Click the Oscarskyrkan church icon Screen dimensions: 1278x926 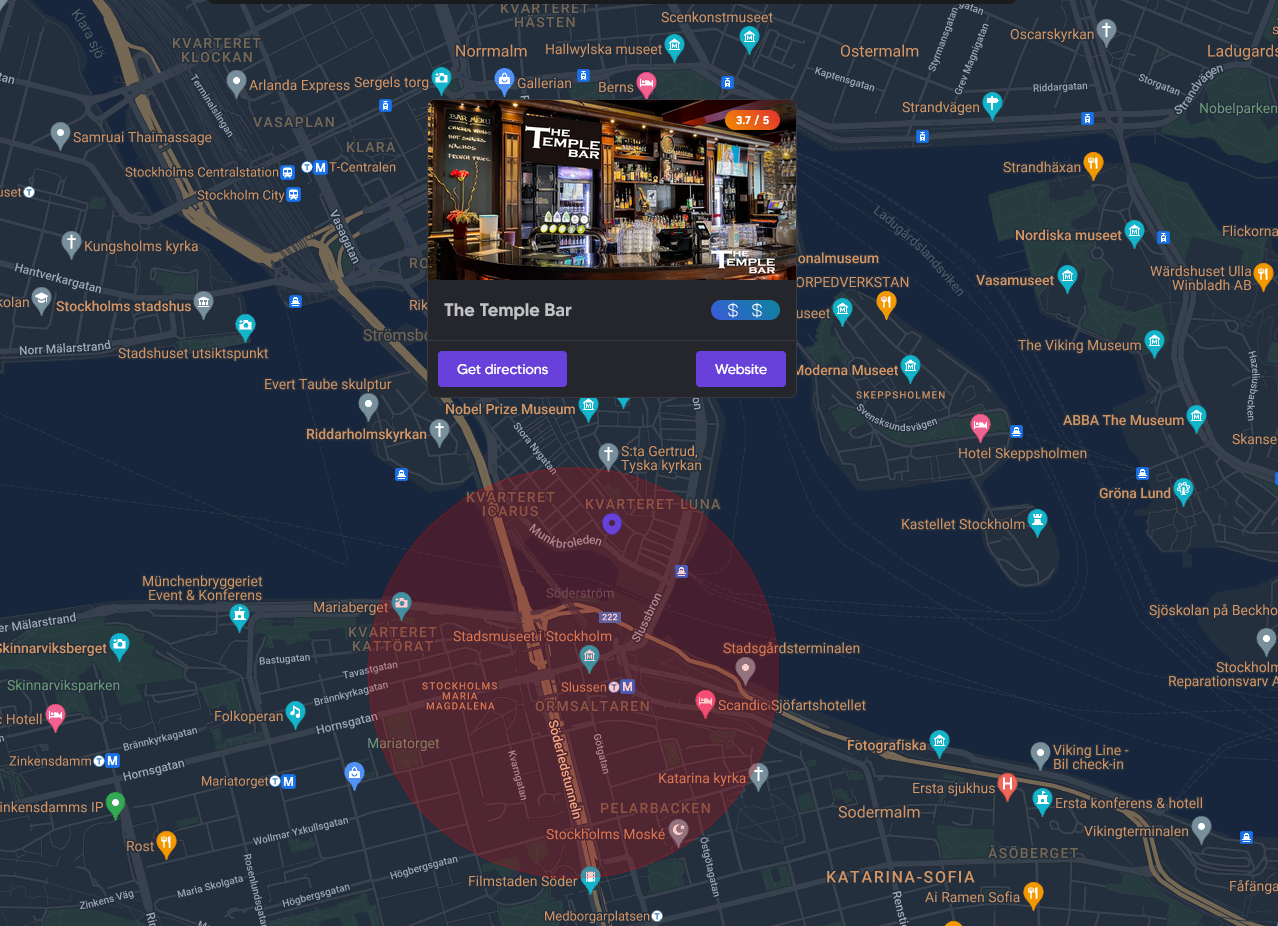click(x=1106, y=31)
